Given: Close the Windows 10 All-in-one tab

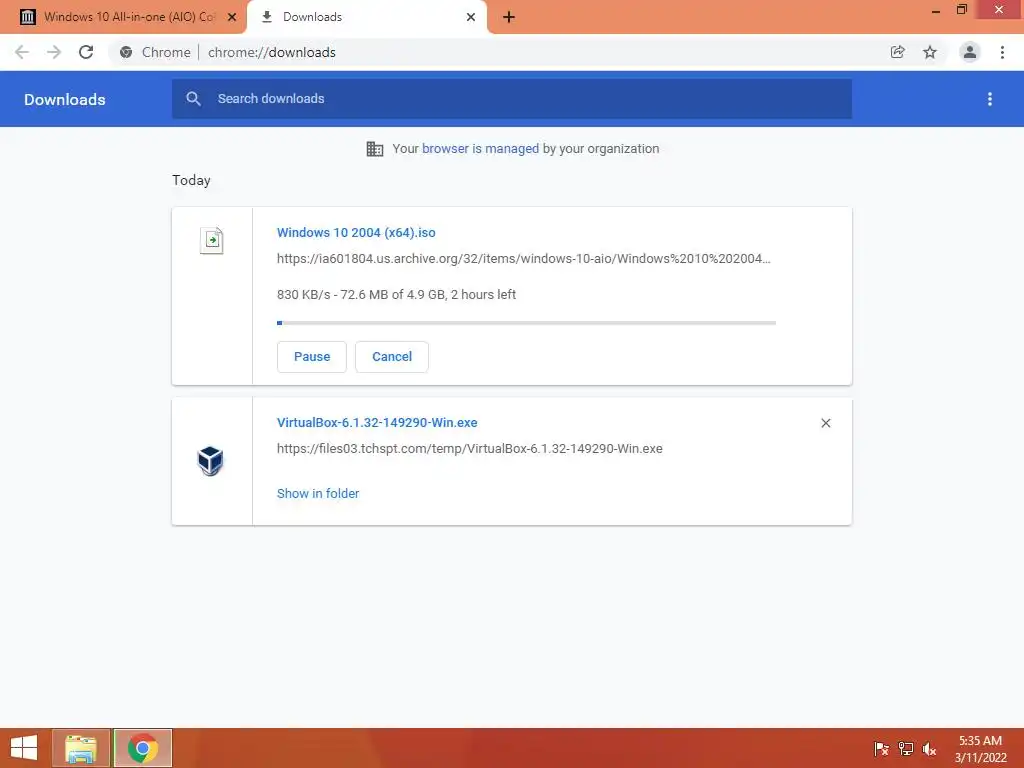Looking at the screenshot, I should point(232,18).
